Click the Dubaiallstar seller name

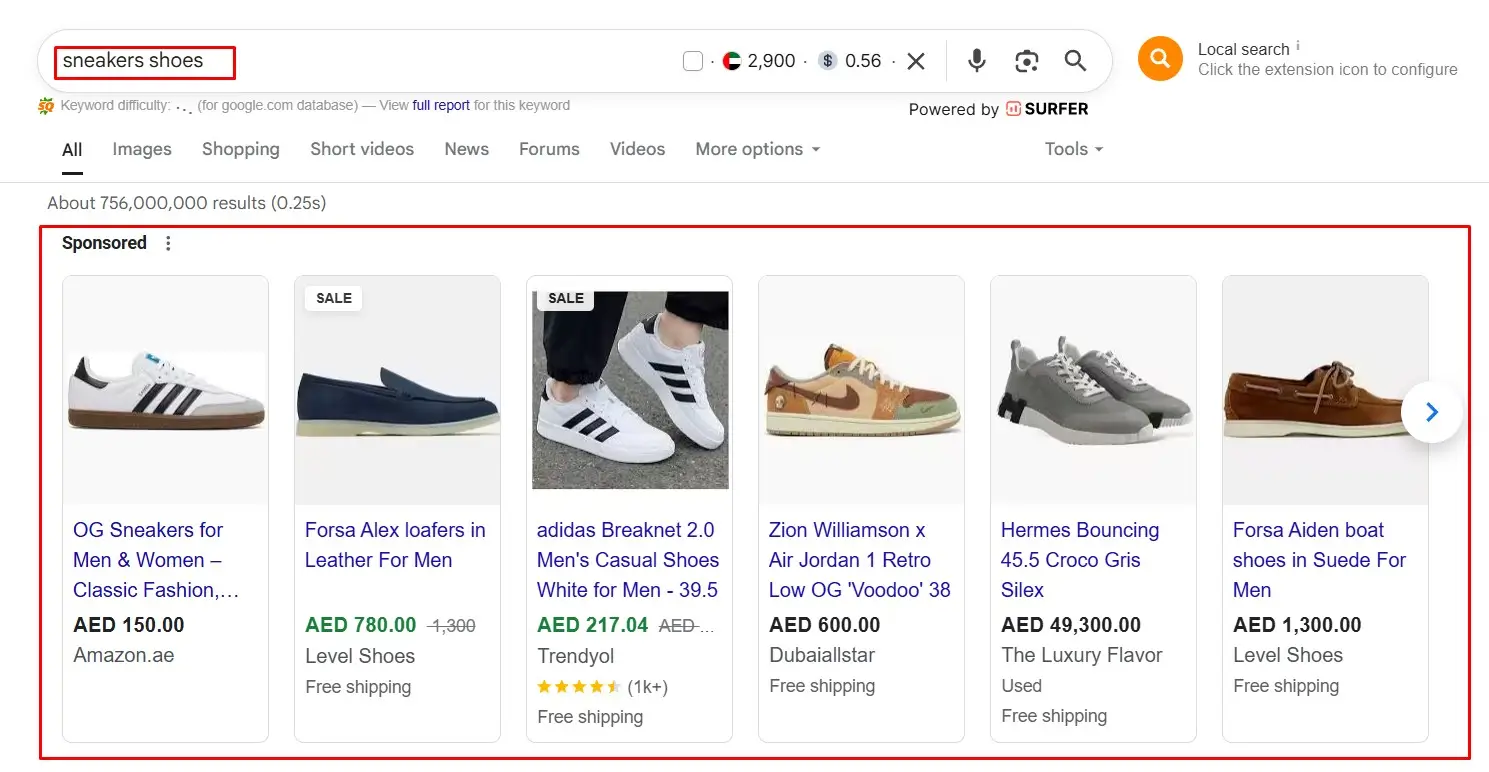pos(822,656)
